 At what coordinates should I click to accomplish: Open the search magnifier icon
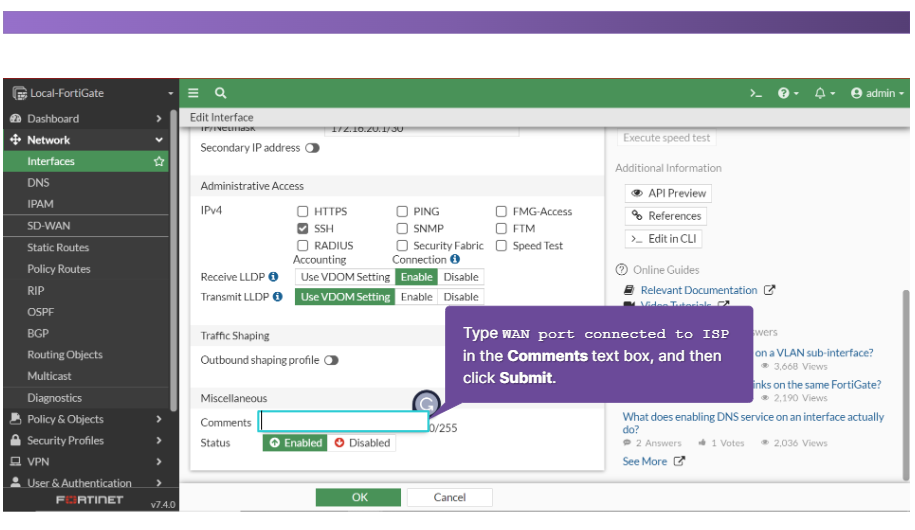pos(220,93)
